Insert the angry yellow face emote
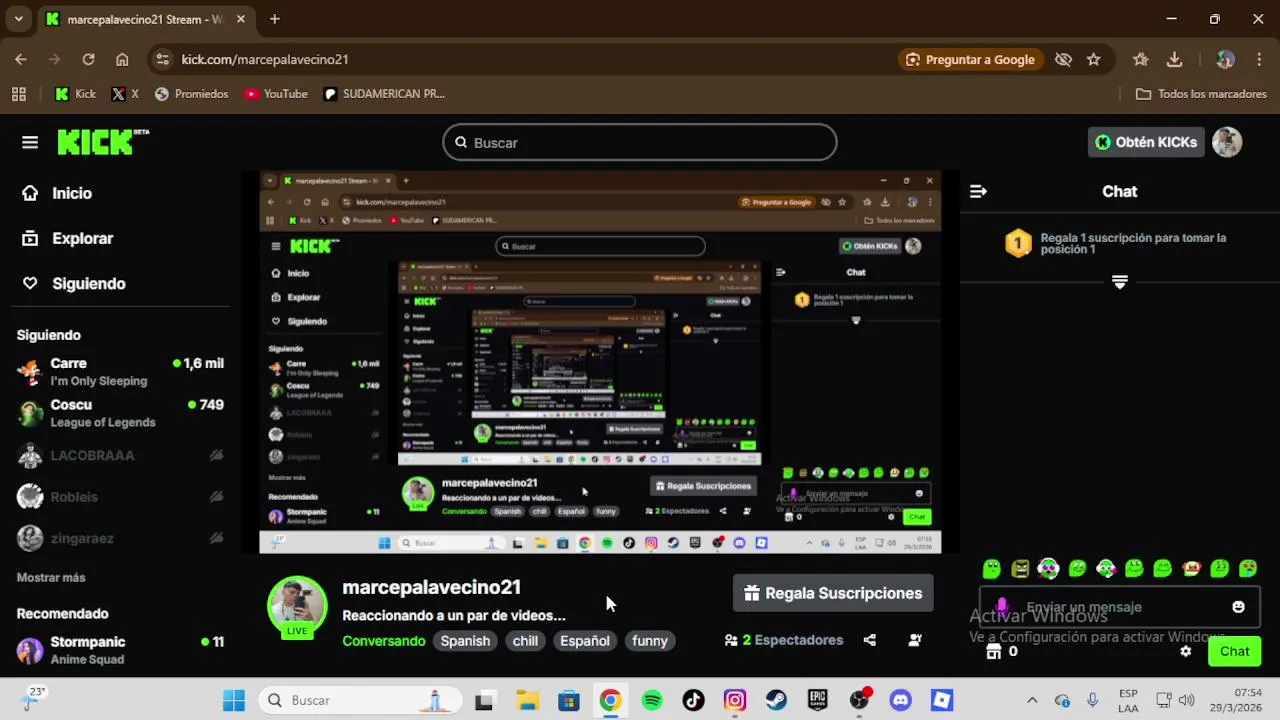The image size is (1280, 720). pos(1020,569)
